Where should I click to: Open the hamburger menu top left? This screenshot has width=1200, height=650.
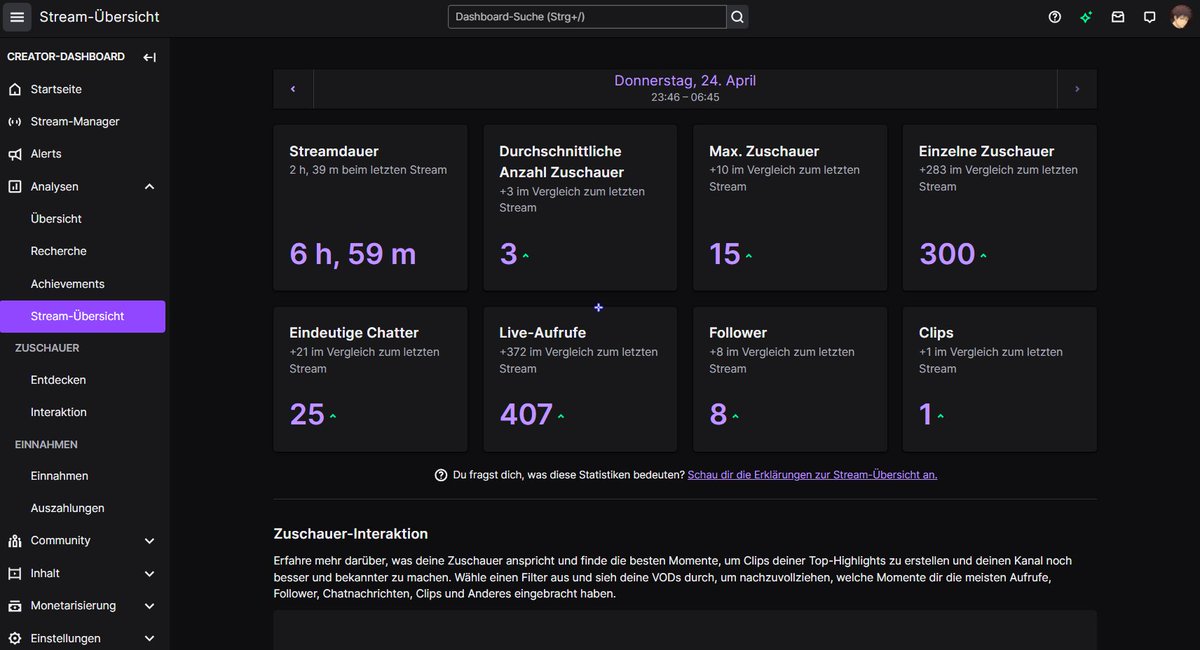coord(16,16)
